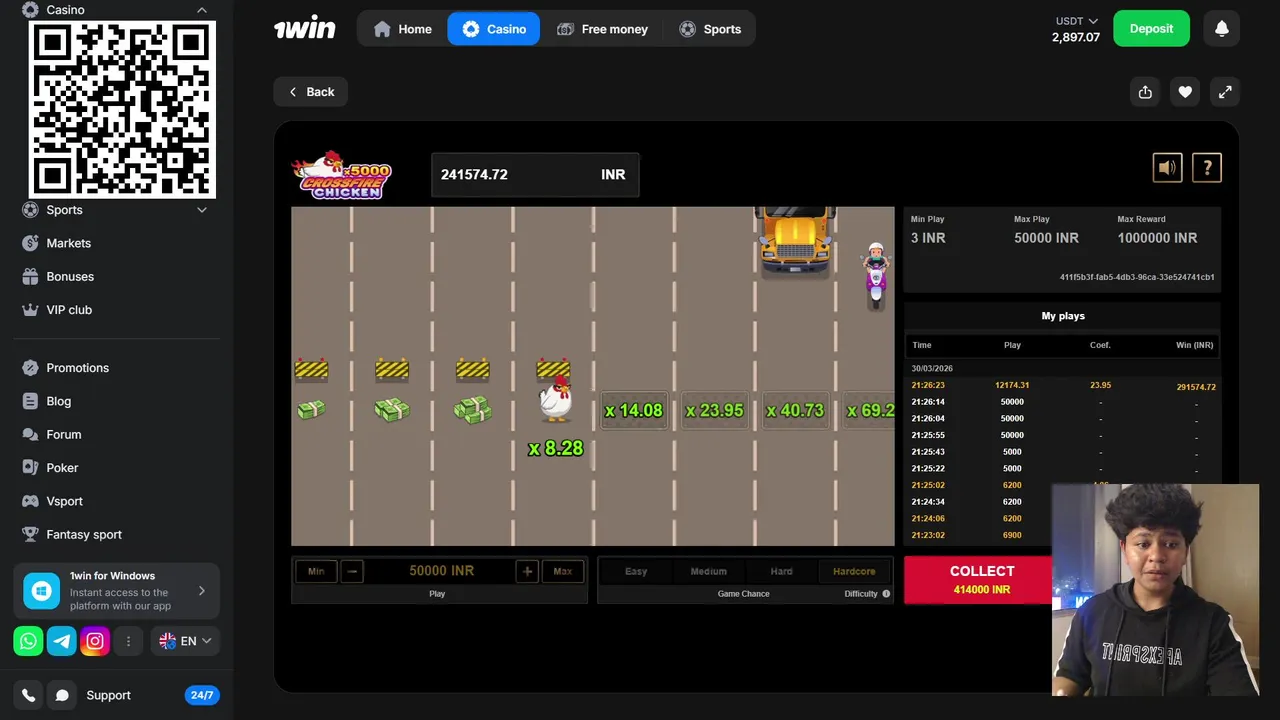Add game to favorites with heart icon
The width and height of the screenshot is (1280, 720).
point(1185,92)
